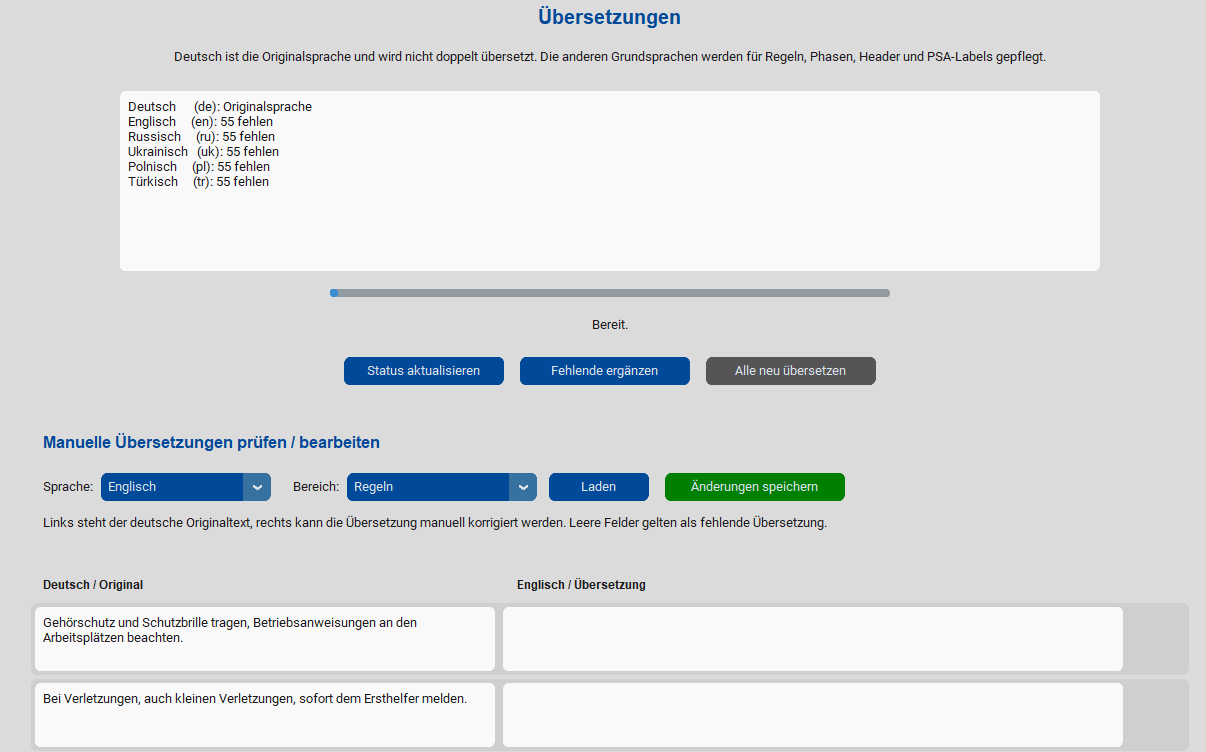
Task: Click the second empty translation field
Action: click(812, 715)
